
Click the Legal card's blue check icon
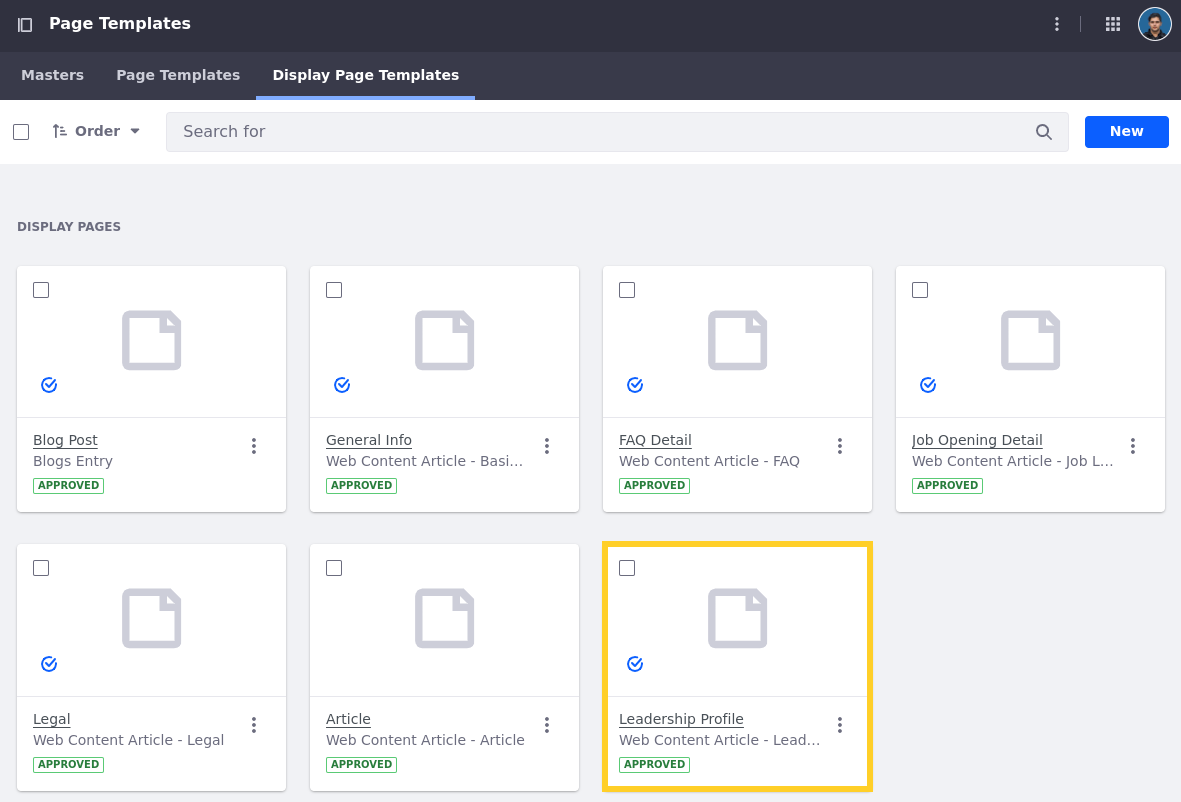pyautogui.click(x=49, y=664)
